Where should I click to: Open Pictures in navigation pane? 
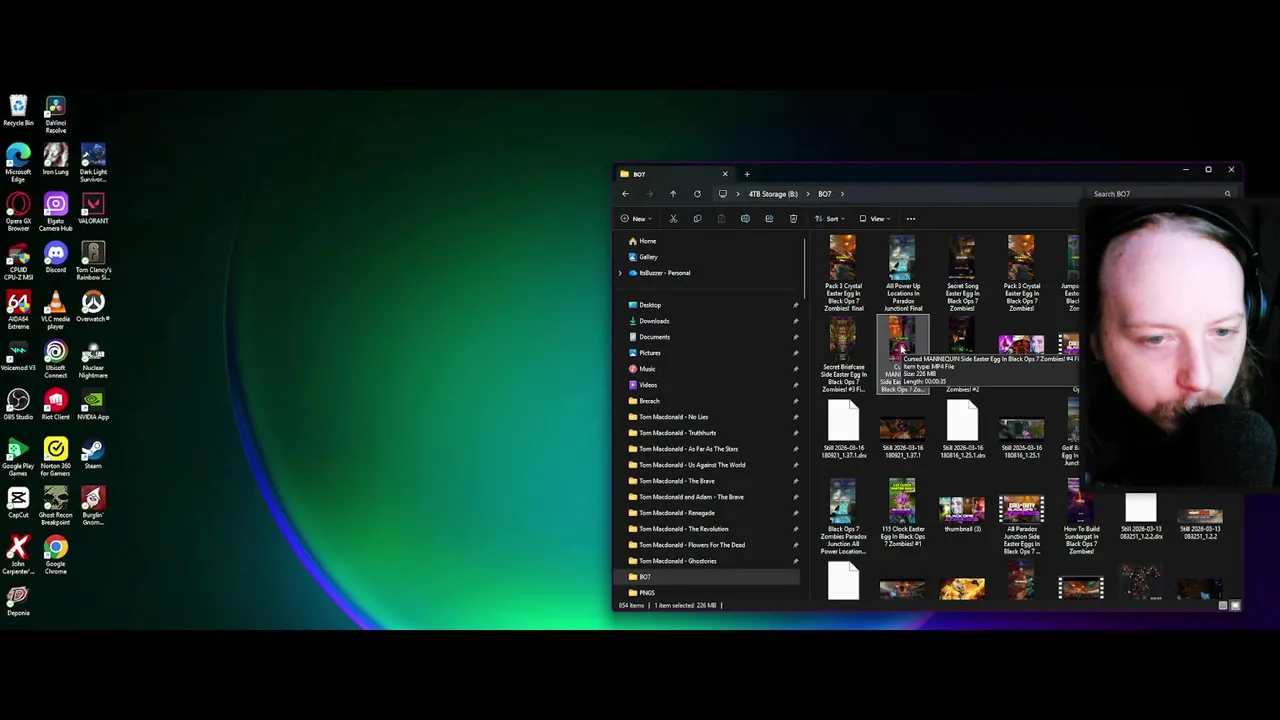pos(649,353)
